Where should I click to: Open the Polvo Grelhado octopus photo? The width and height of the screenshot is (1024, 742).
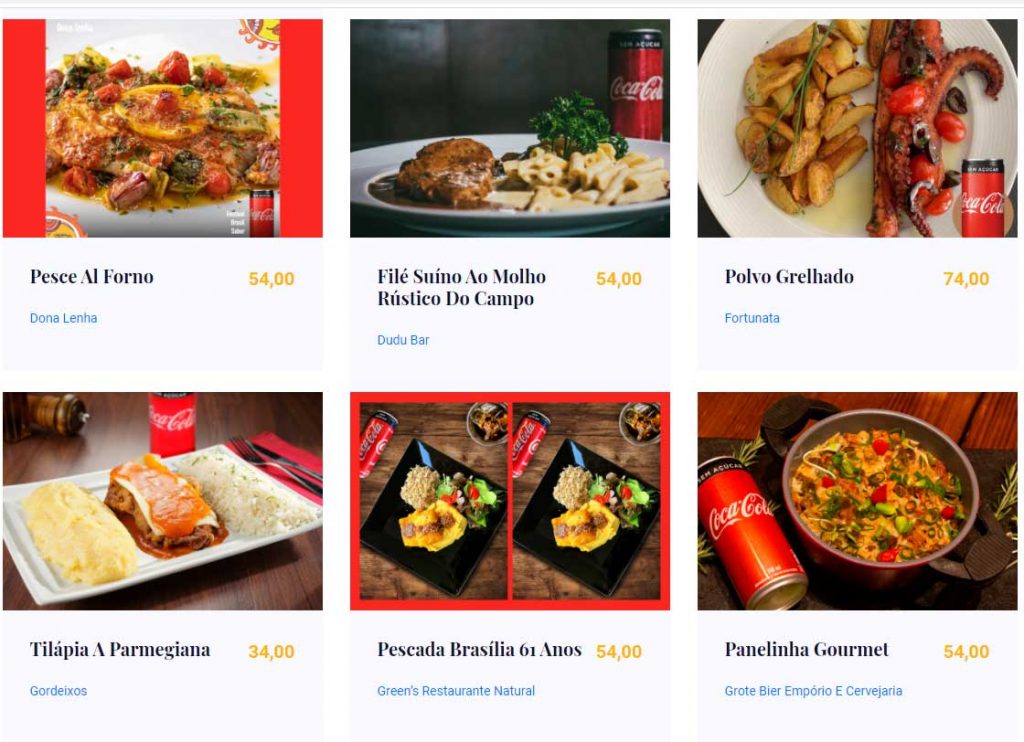click(x=857, y=128)
